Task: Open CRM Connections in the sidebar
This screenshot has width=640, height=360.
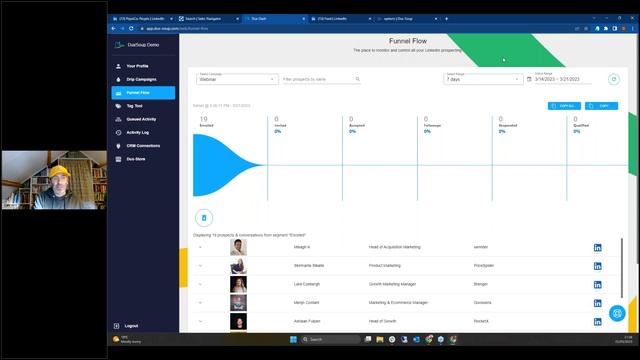Action: point(143,146)
